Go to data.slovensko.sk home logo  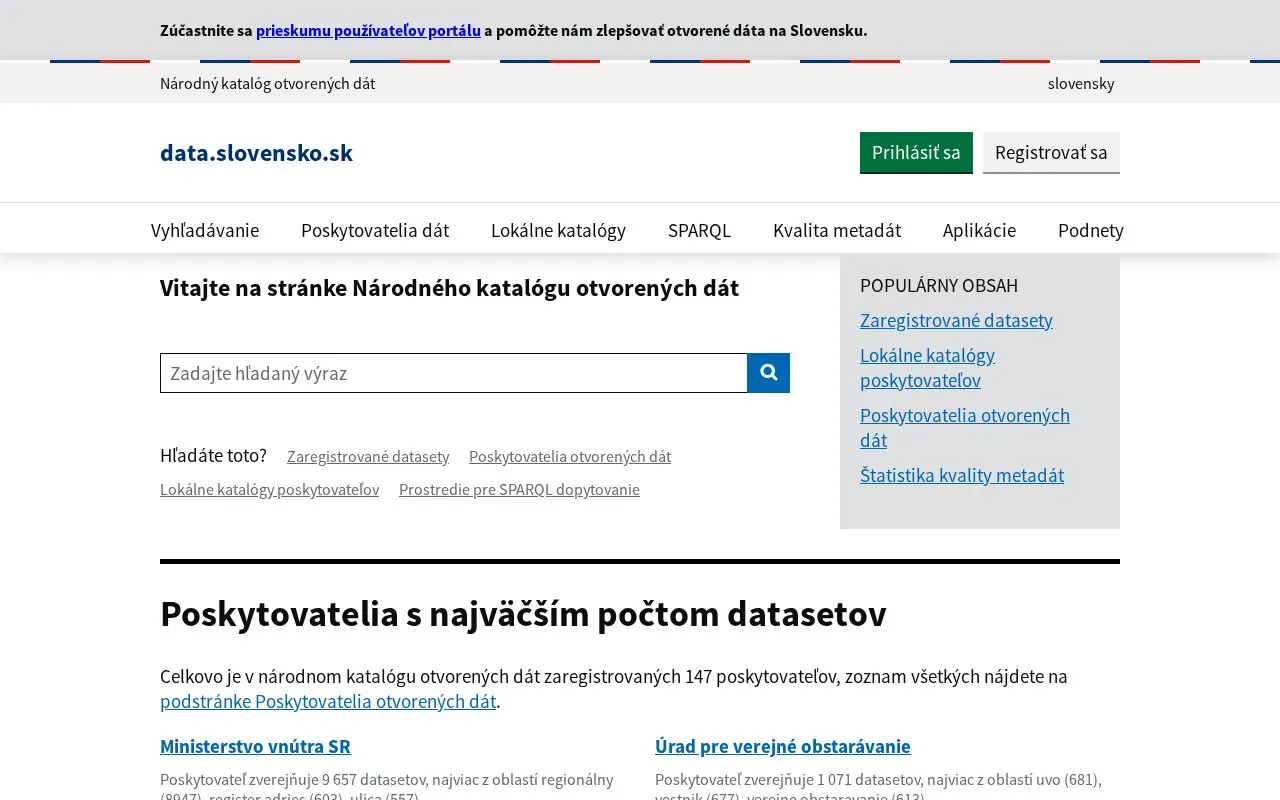pyautogui.click(x=256, y=153)
